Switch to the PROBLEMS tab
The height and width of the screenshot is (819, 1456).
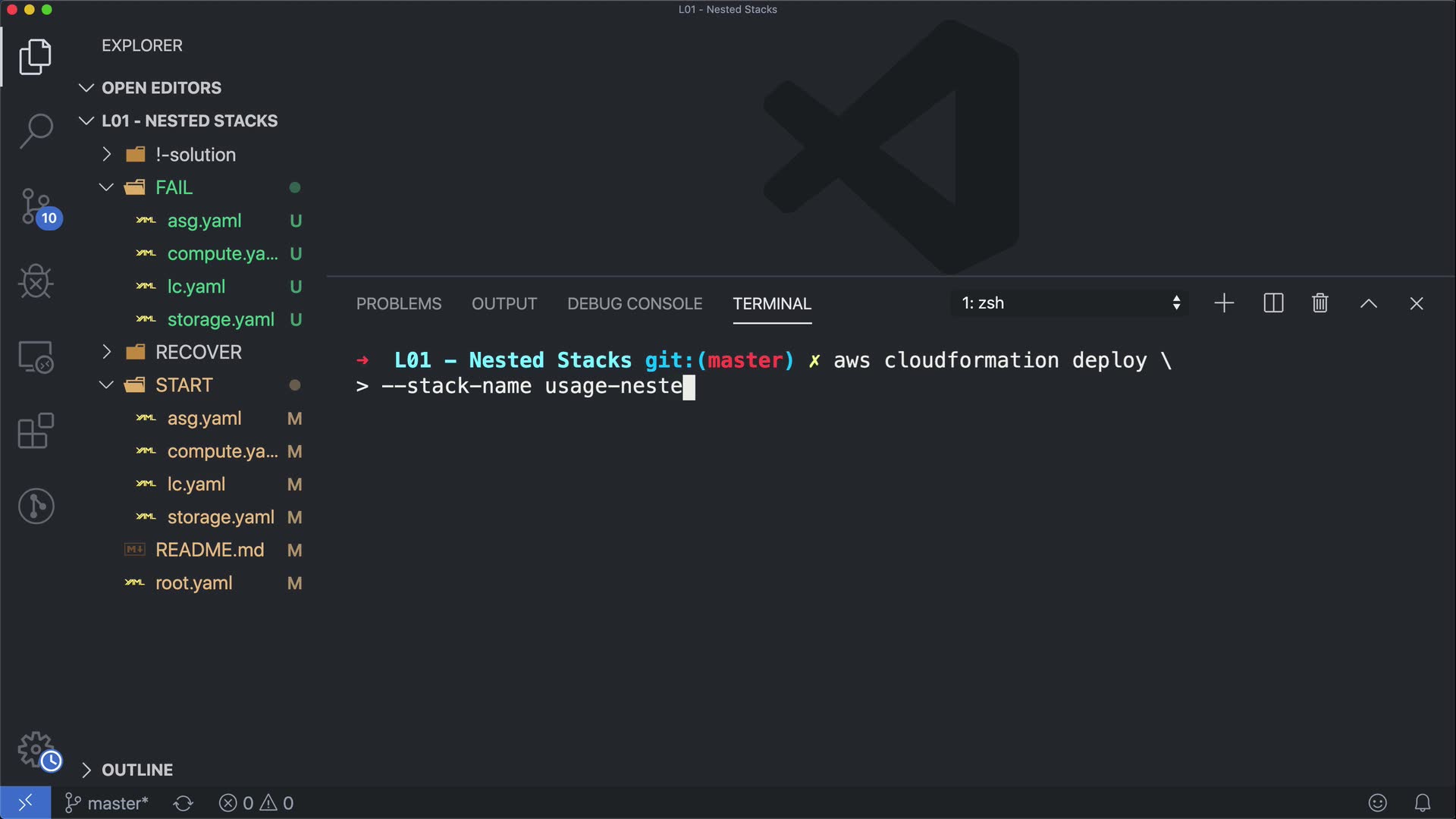(398, 303)
